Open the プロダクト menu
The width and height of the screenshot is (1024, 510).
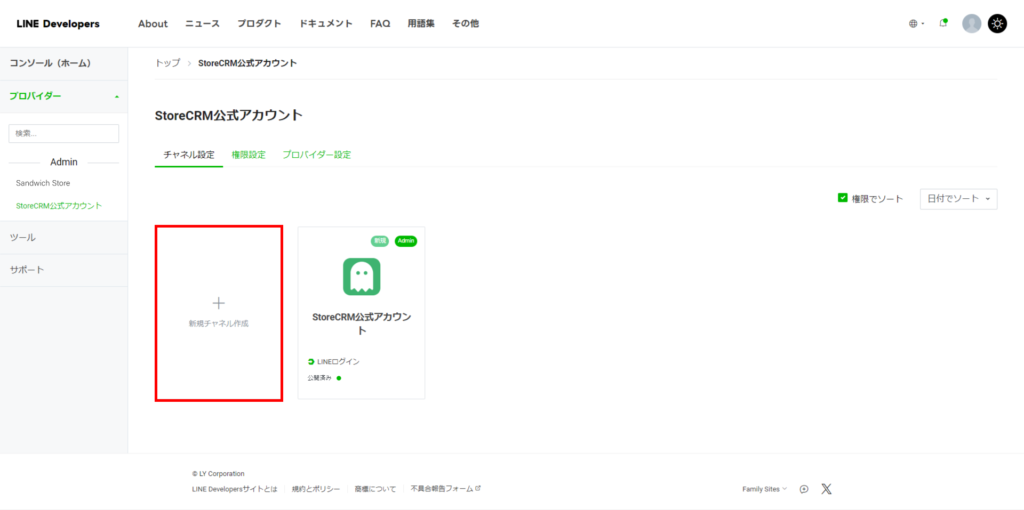[259, 24]
